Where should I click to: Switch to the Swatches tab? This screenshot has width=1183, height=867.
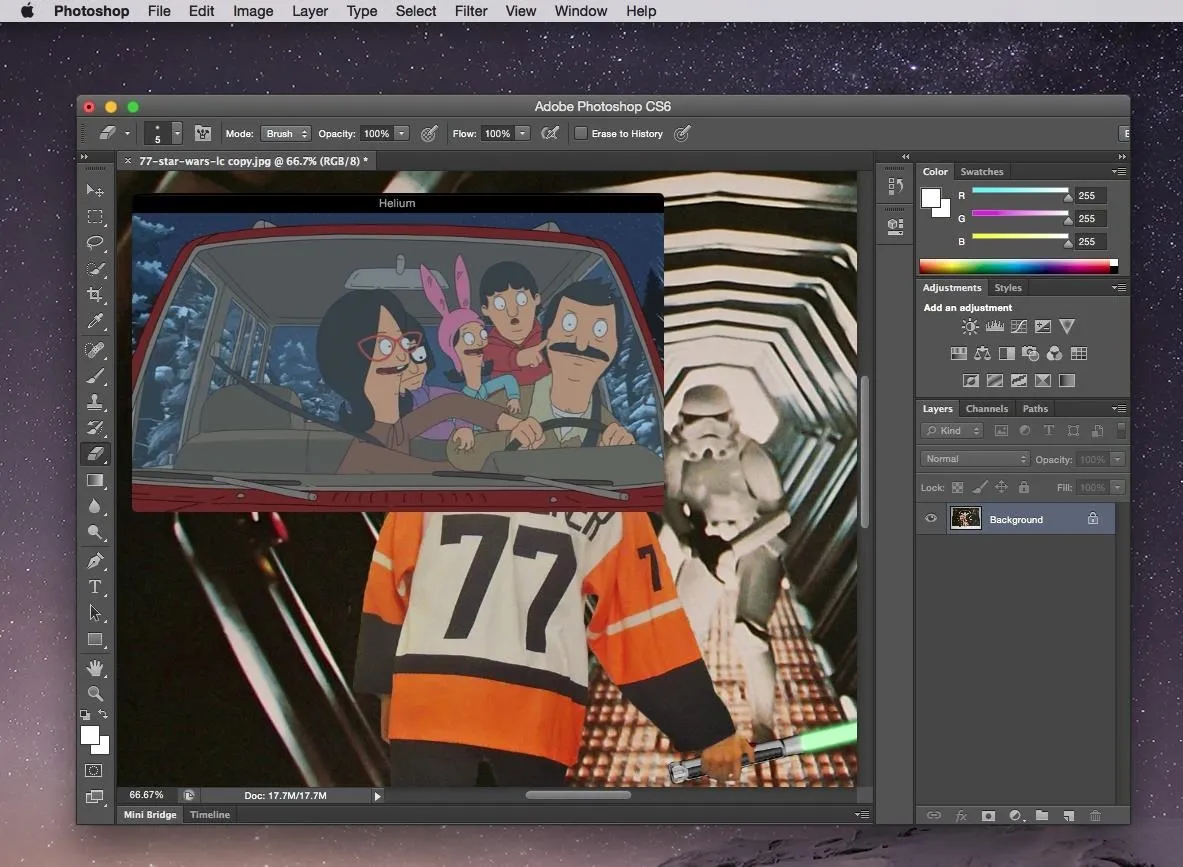pyautogui.click(x=982, y=171)
